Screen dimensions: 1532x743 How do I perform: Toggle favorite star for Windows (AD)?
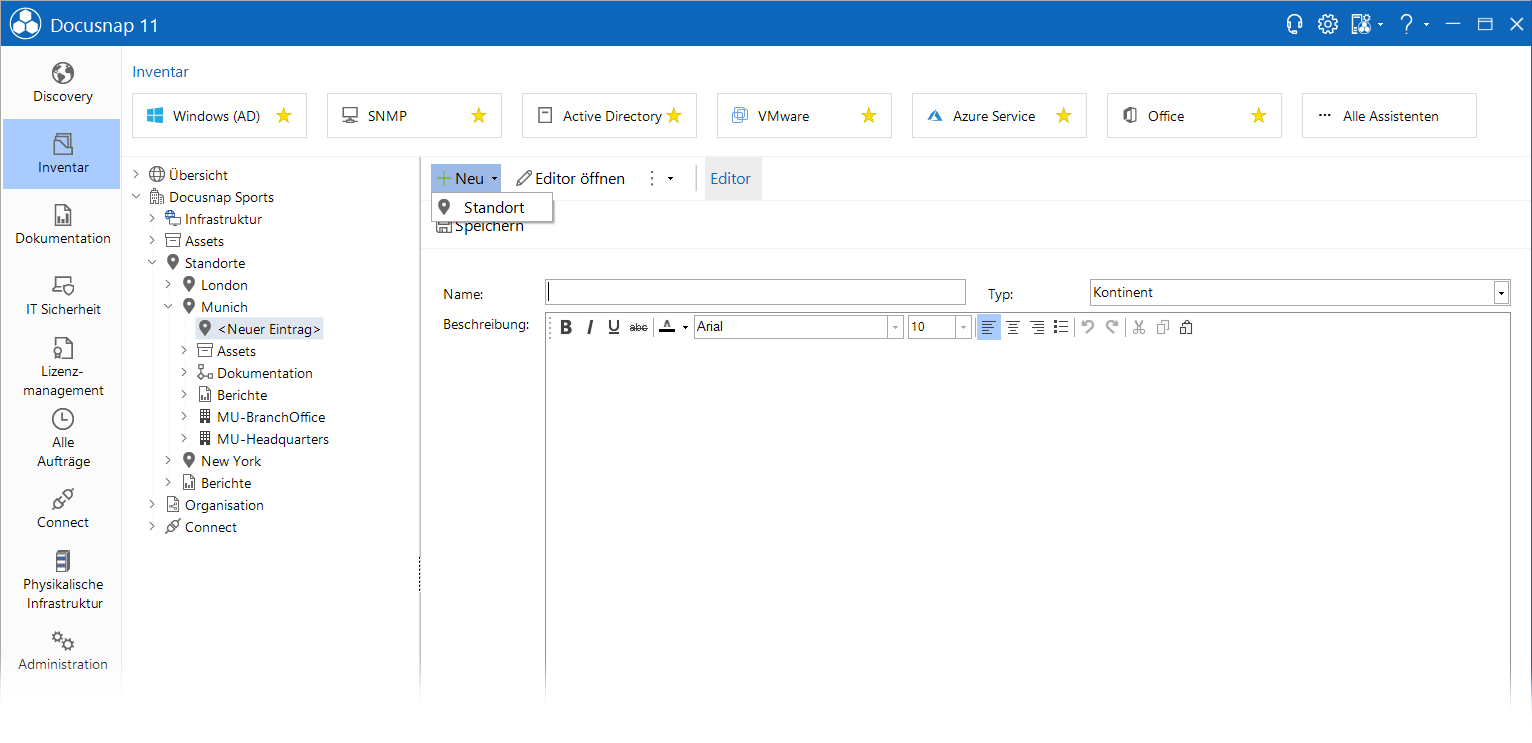[284, 116]
